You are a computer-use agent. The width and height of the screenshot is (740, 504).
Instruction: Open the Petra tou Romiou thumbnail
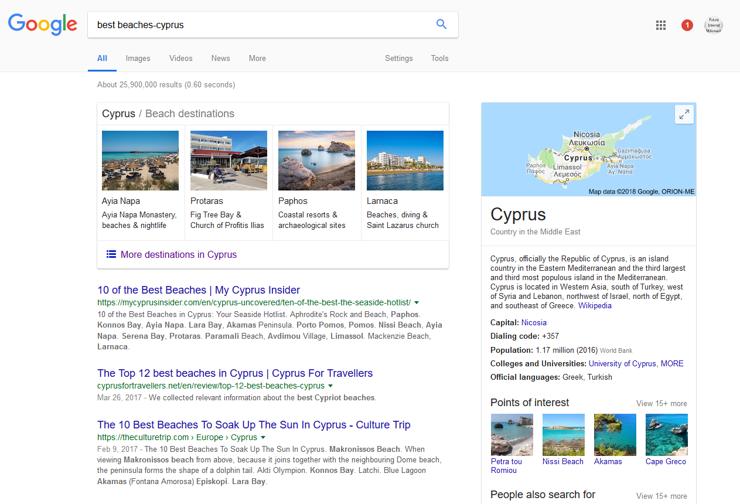(512, 435)
